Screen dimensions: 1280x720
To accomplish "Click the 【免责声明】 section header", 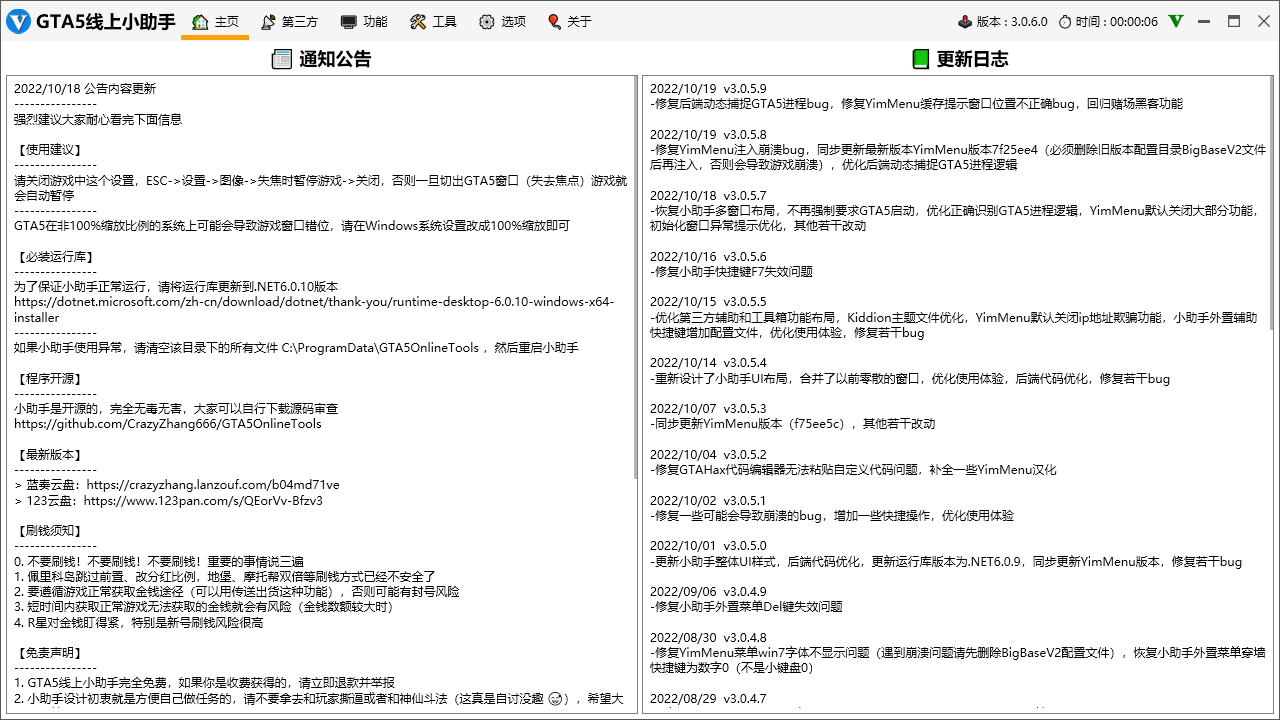I will click(x=48, y=653).
